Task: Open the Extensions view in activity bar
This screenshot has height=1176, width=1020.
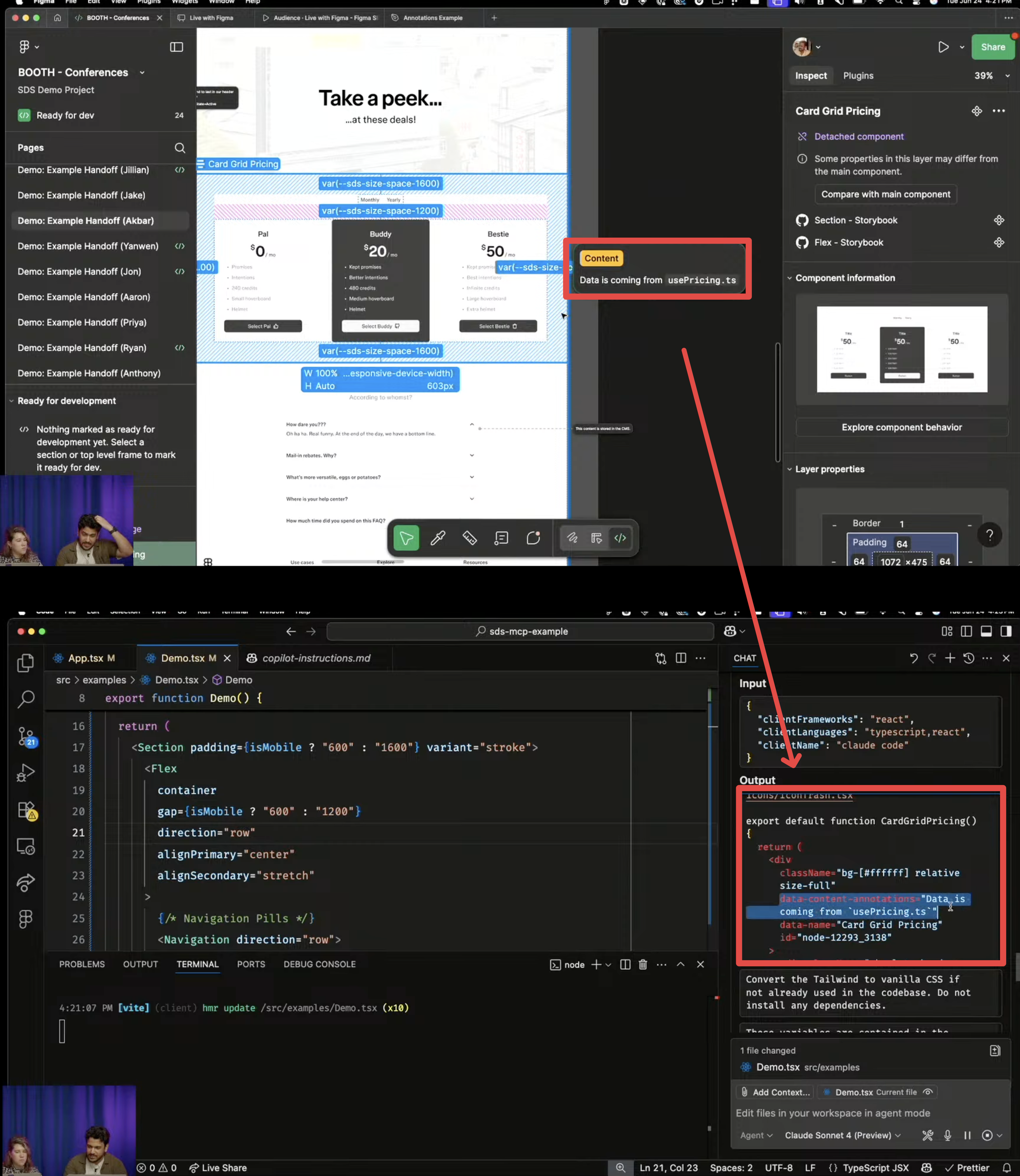Action: (25, 810)
